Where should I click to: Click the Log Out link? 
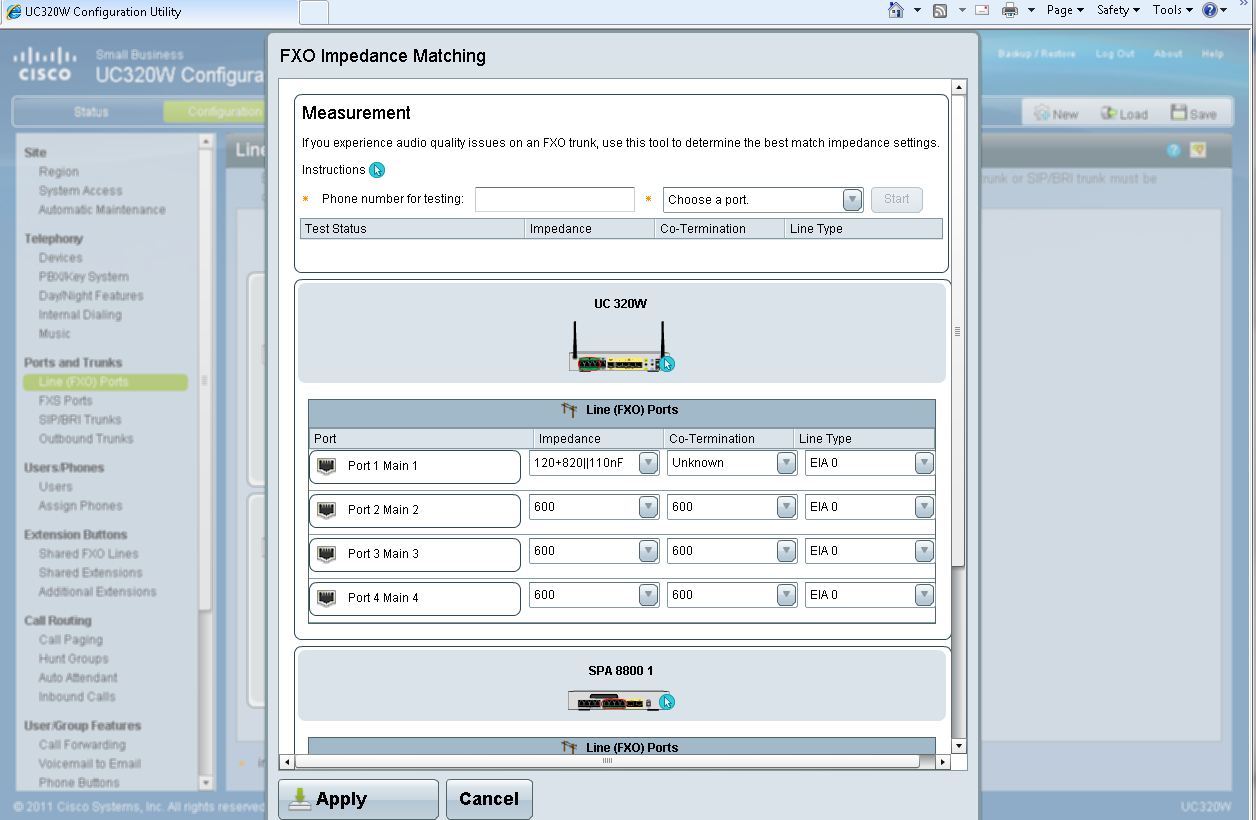[1115, 54]
